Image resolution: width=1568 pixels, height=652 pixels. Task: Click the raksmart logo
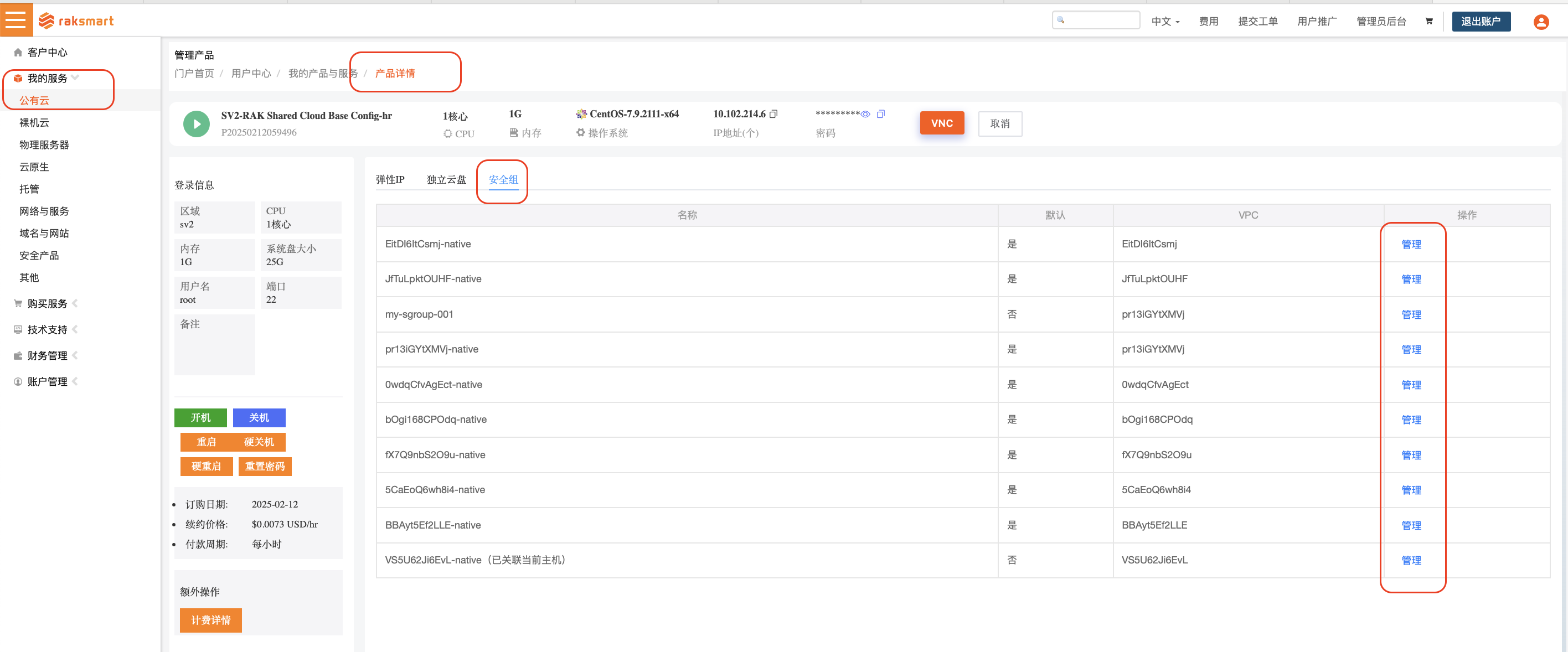(77, 20)
